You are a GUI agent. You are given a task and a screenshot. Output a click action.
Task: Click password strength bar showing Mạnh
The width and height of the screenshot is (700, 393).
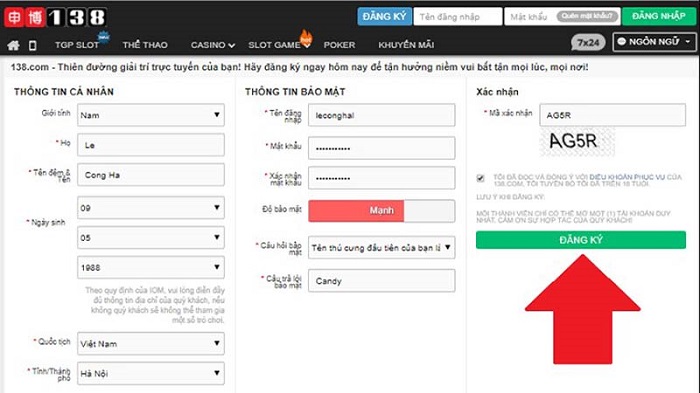click(382, 211)
